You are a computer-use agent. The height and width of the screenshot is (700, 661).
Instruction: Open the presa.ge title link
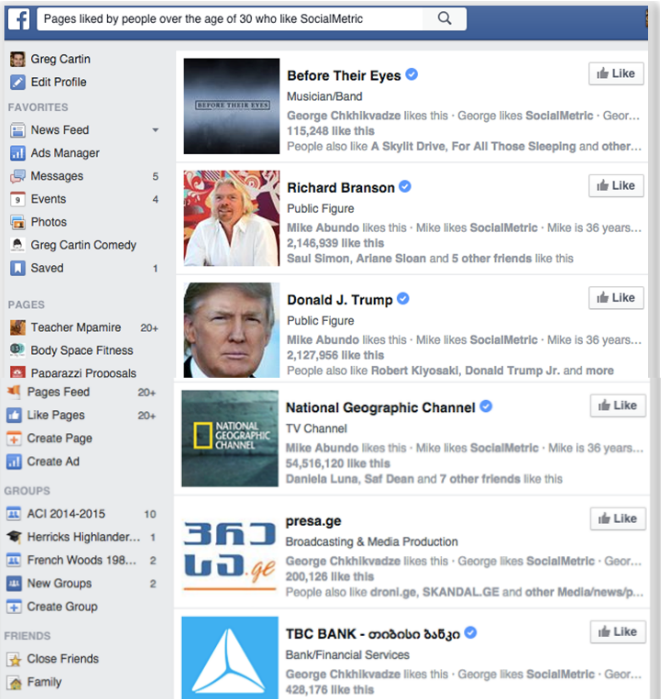(313, 521)
